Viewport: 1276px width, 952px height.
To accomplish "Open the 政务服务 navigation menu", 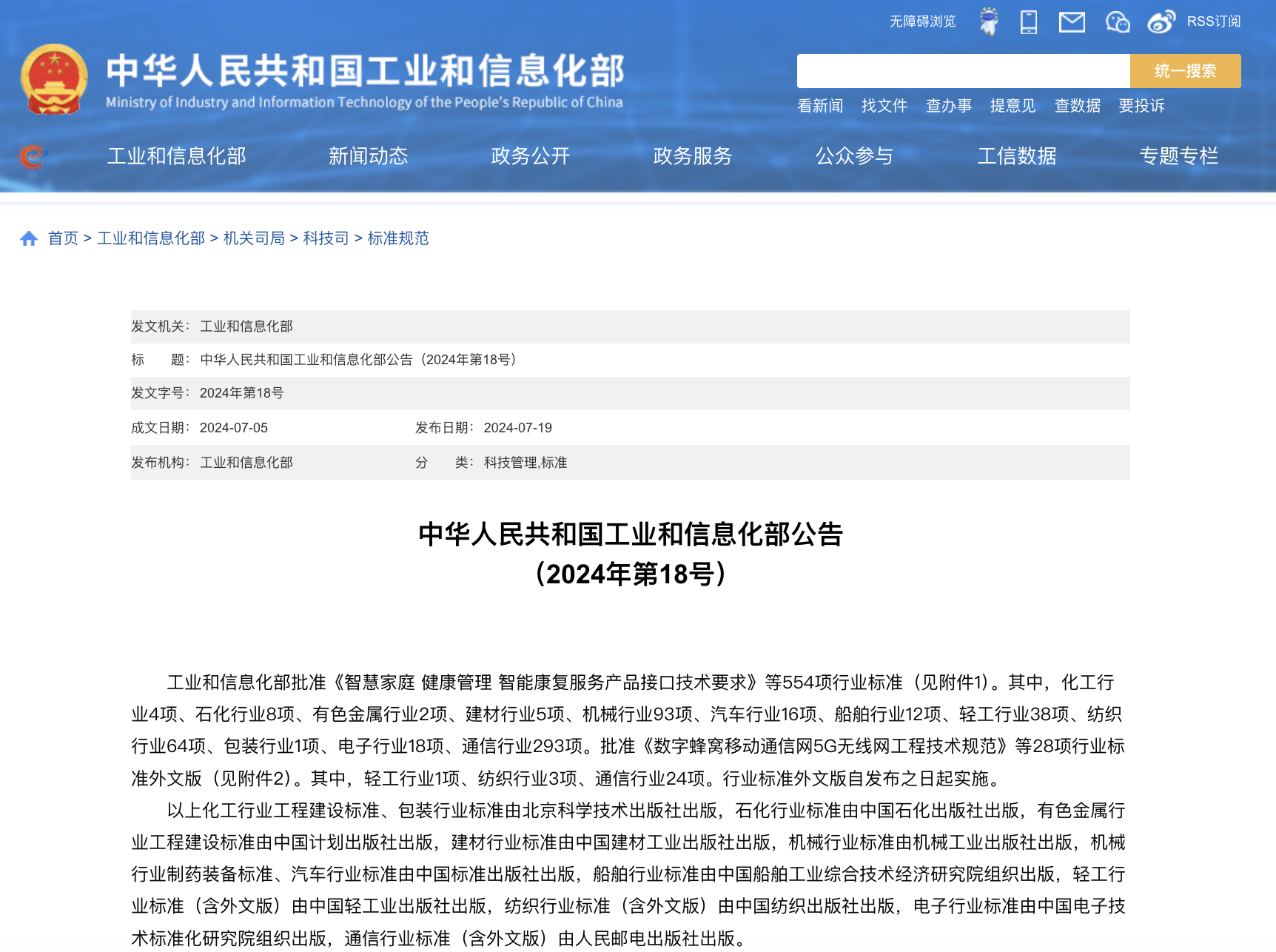I will tap(692, 156).
